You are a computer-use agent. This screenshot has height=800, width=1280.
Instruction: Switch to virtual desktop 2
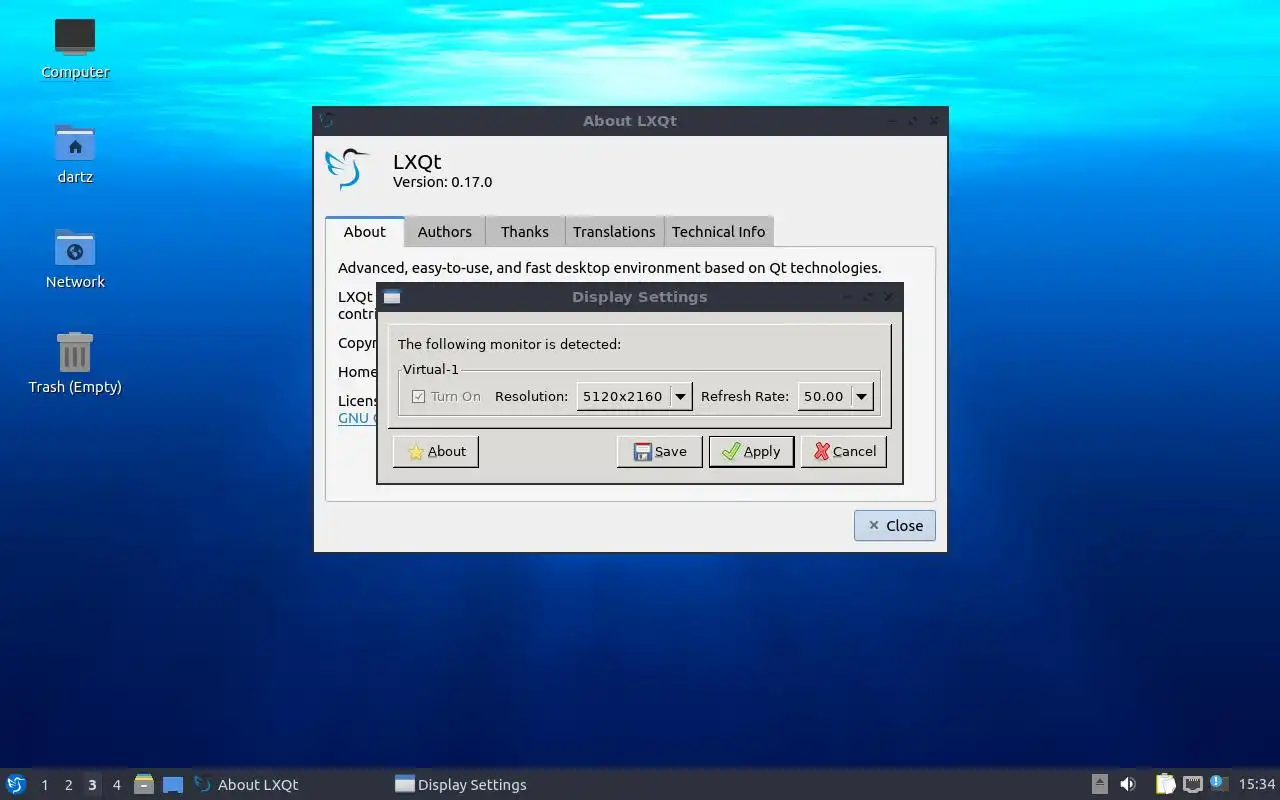[x=68, y=785]
